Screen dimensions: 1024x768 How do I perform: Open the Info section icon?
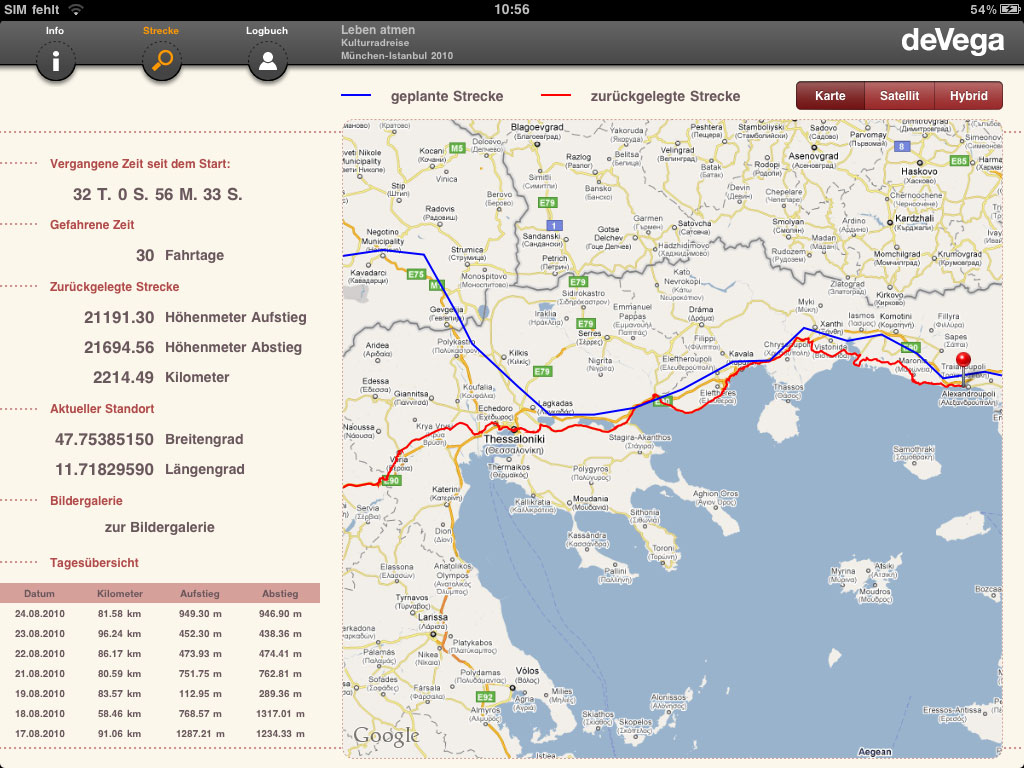click(x=56, y=61)
